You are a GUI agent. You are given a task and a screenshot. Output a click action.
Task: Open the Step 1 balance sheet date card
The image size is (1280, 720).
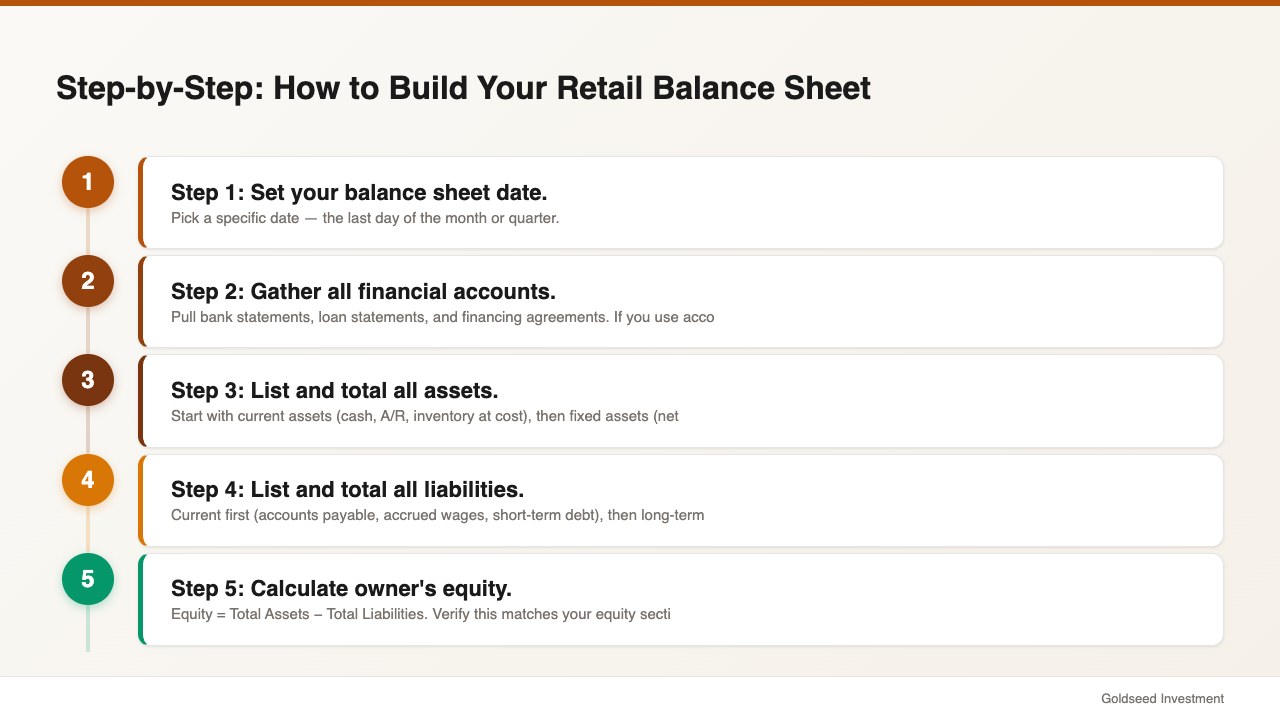[681, 202]
